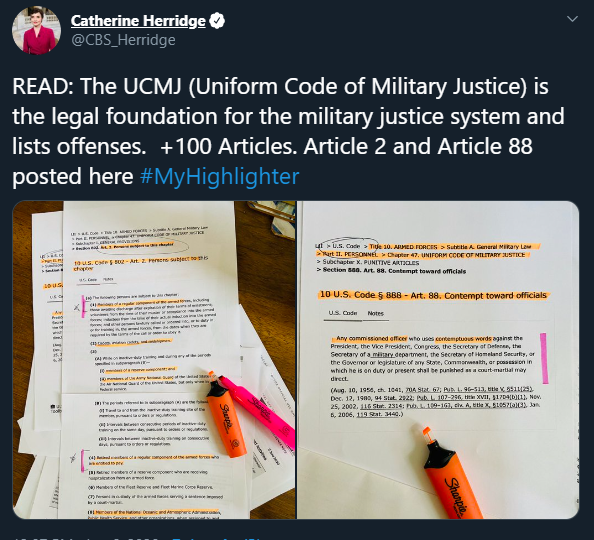The image size is (594, 540).
Task: Click the '10 U.S. Code § 802' heading in left photo
Action: tap(141, 262)
